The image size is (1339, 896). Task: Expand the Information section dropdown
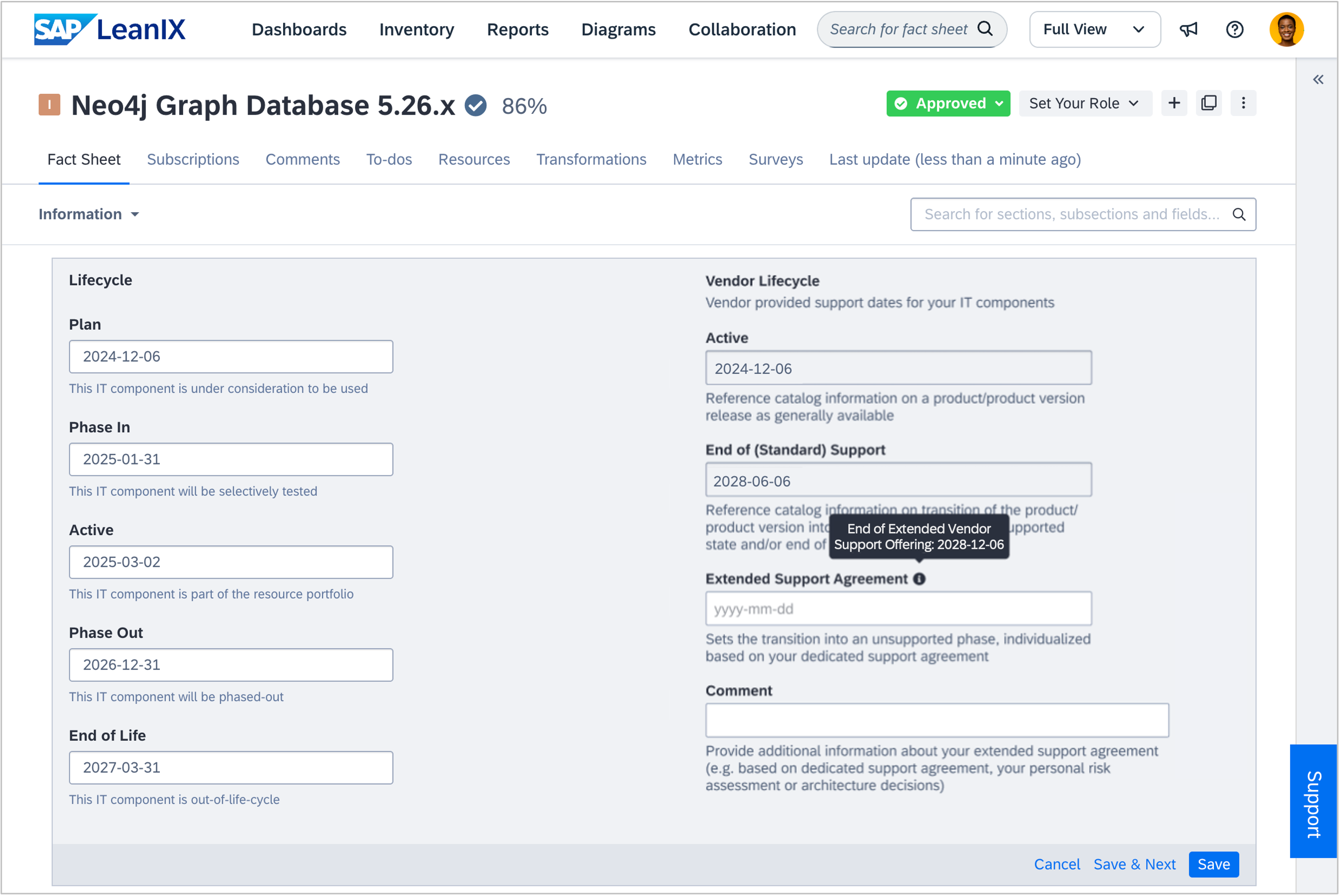(x=89, y=214)
